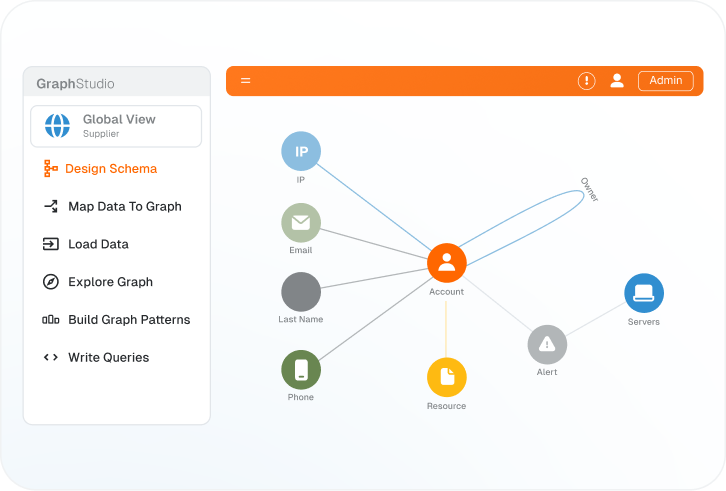Screen dimensions: 726x491
Task: Click the alert exclamation icon in header
Action: click(586, 81)
